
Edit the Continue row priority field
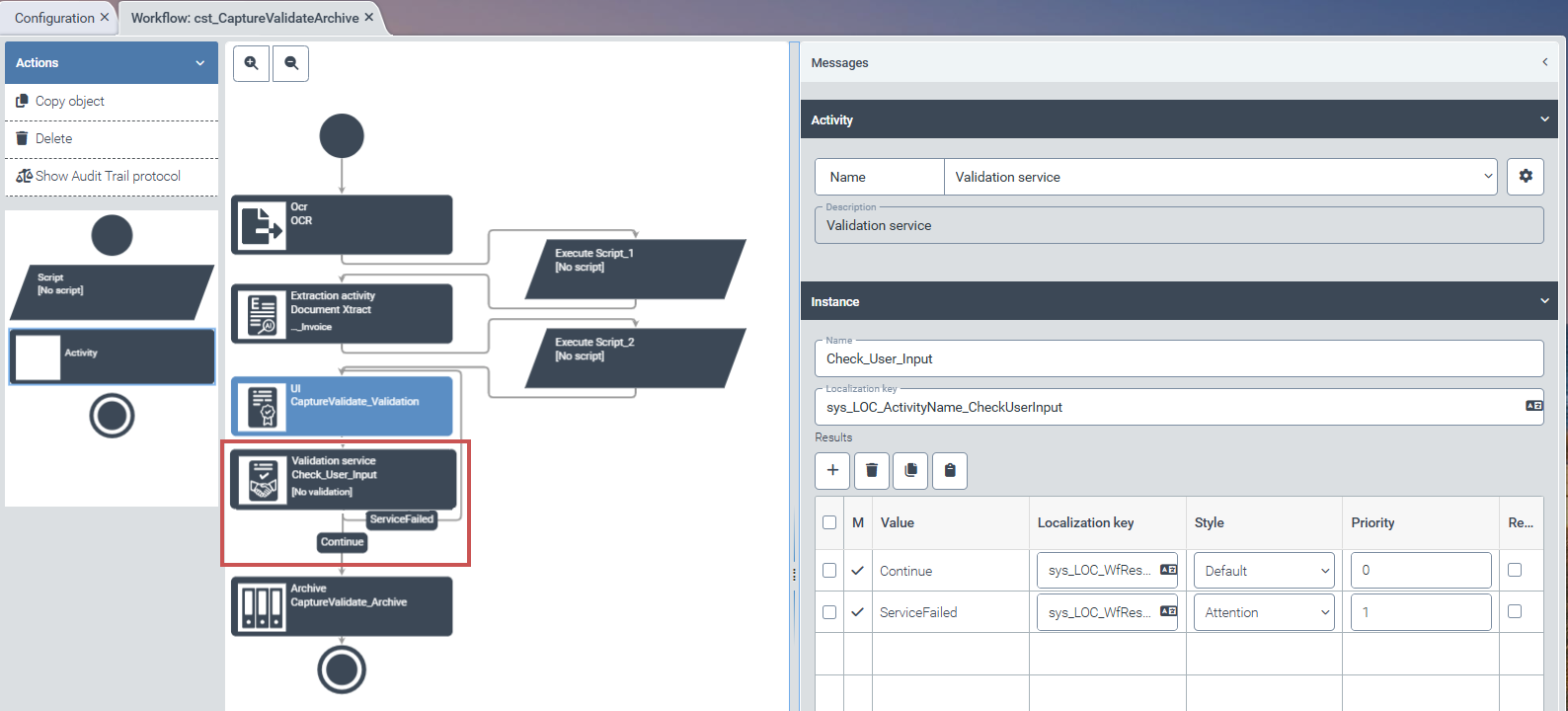1421,570
